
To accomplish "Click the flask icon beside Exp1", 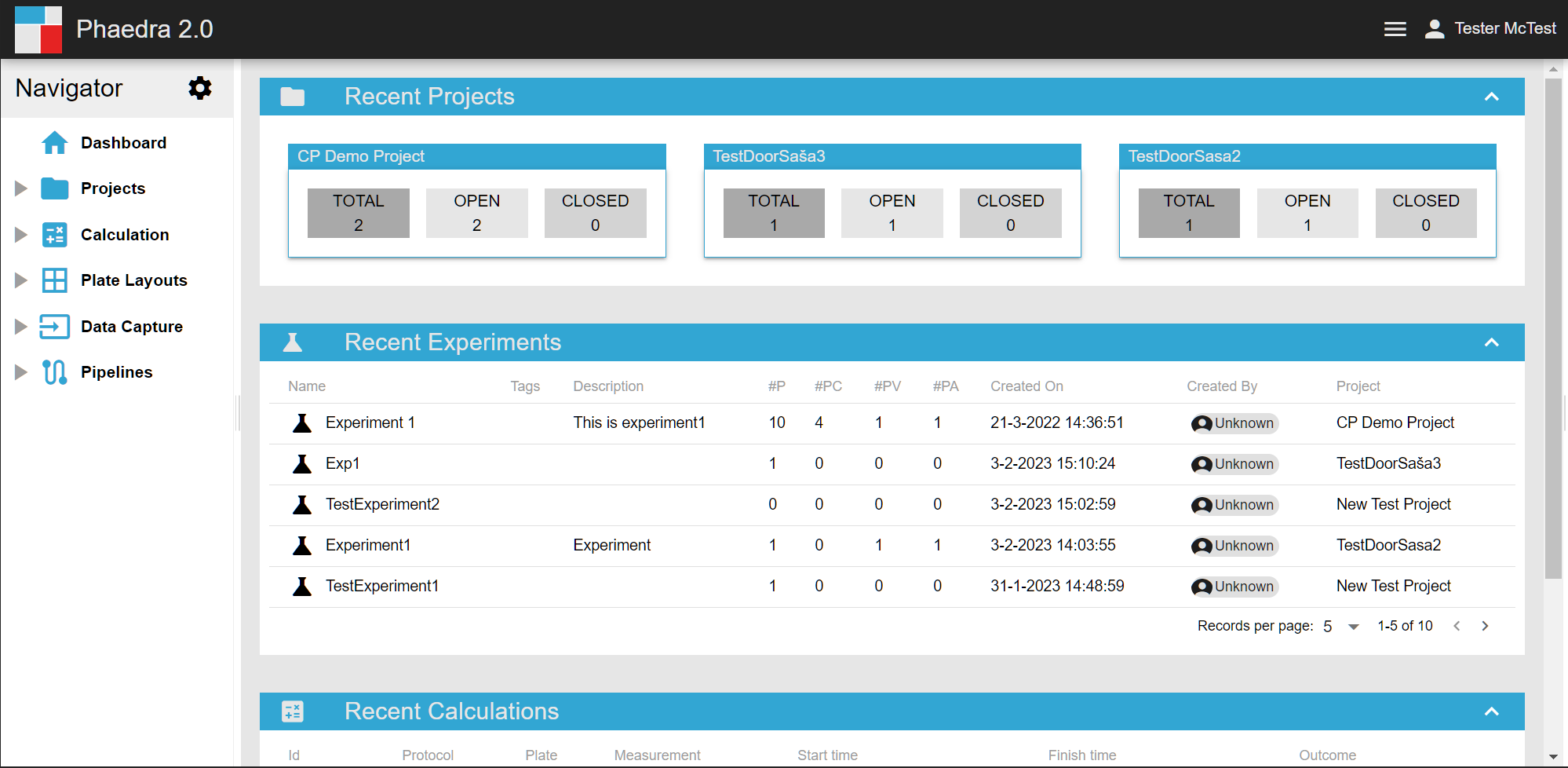I will pyautogui.click(x=302, y=464).
